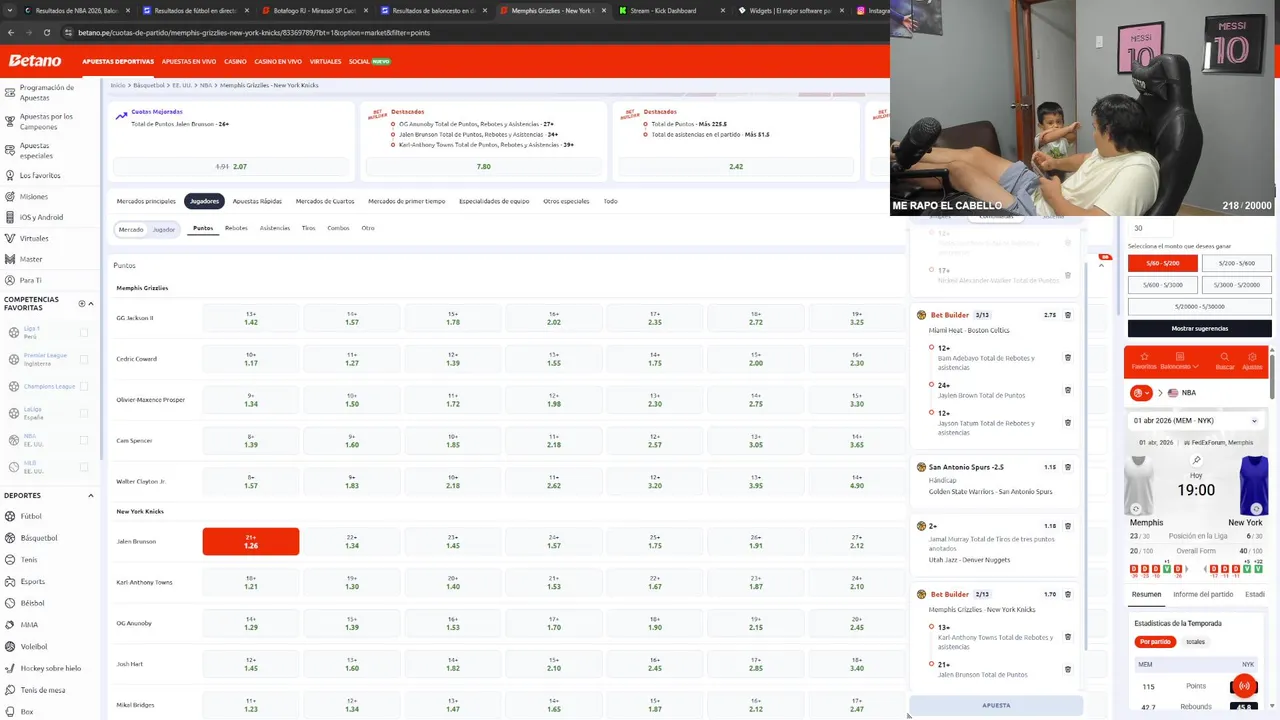Select the S/60 - S/200 amount range
The height and width of the screenshot is (720, 1280).
point(1163,263)
